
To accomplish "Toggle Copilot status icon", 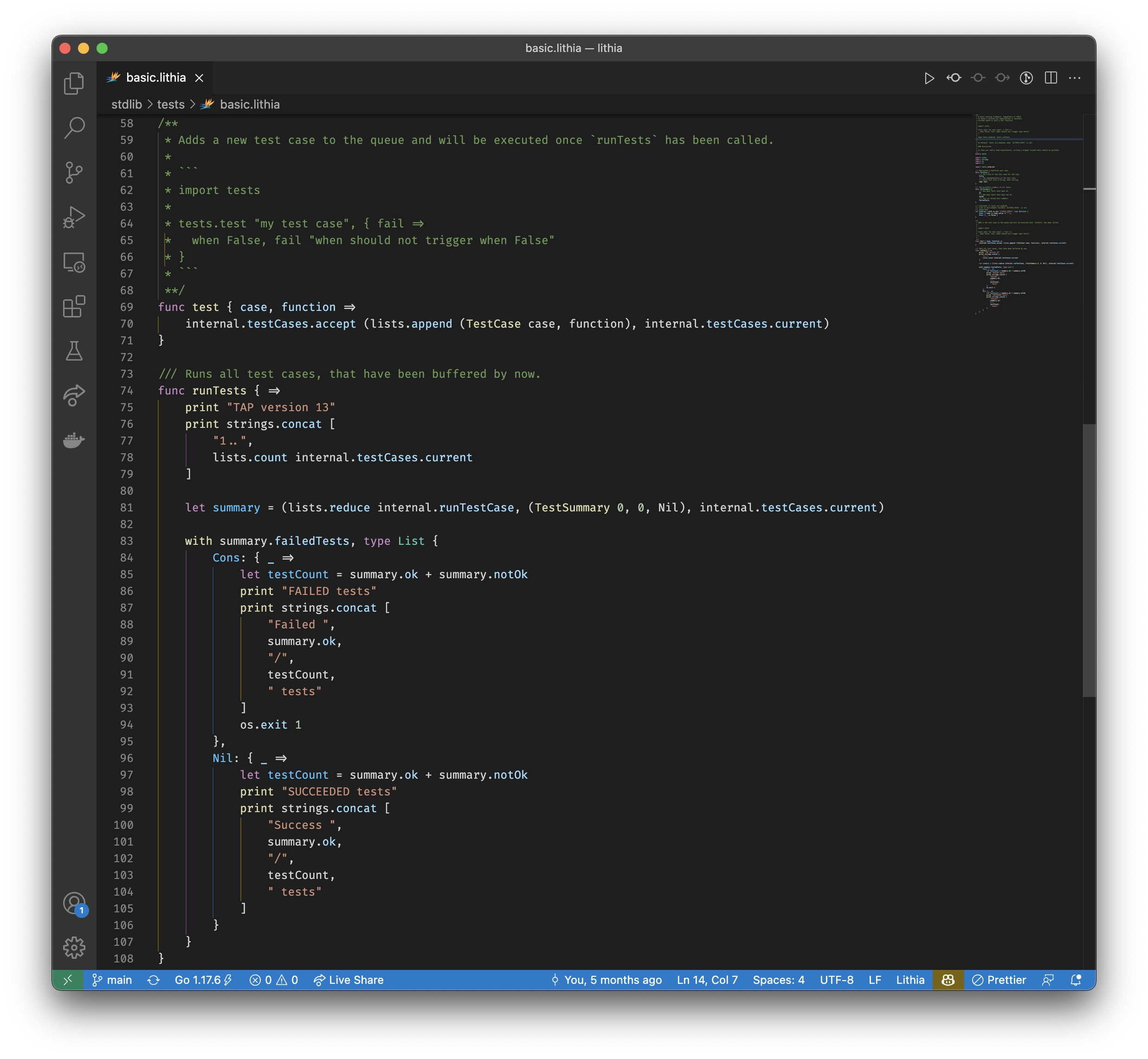I will (948, 980).
